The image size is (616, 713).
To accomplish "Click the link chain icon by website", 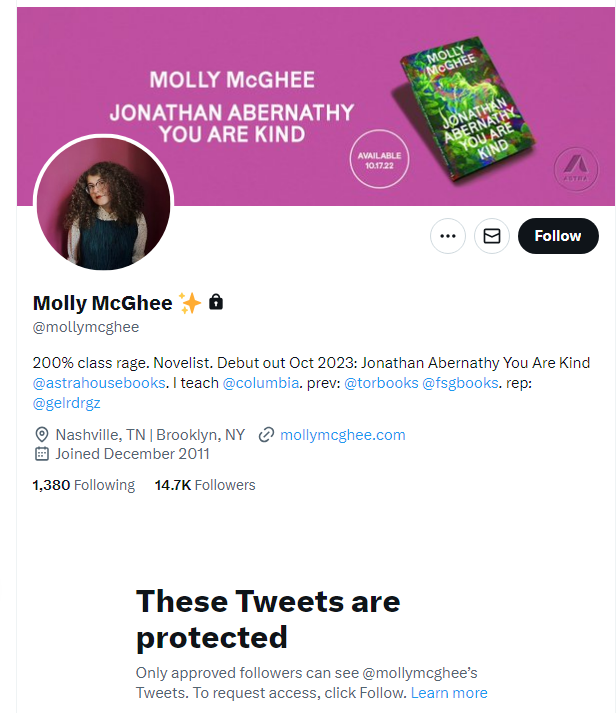I will point(266,434).
